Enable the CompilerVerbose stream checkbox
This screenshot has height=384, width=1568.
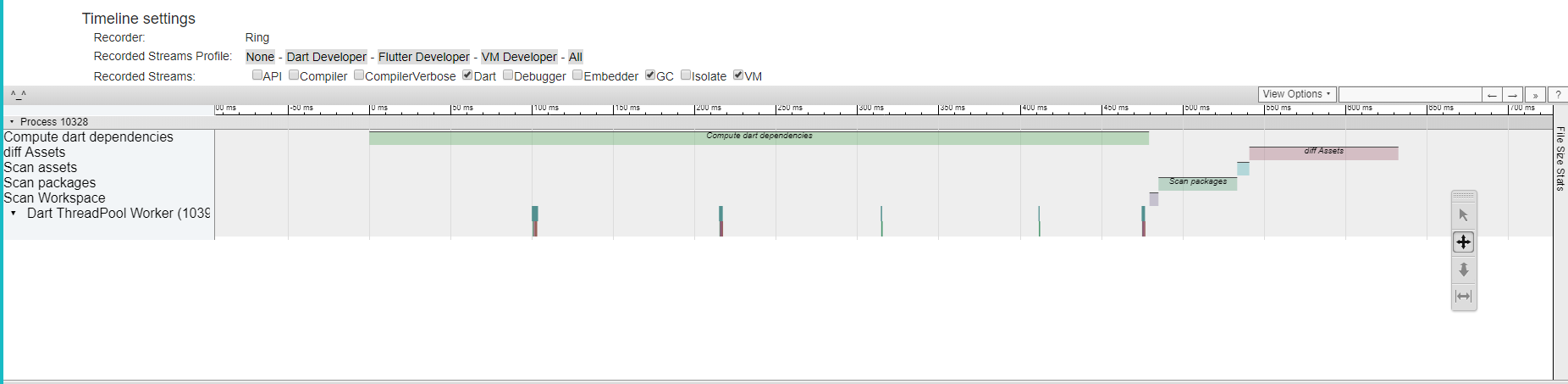(359, 75)
